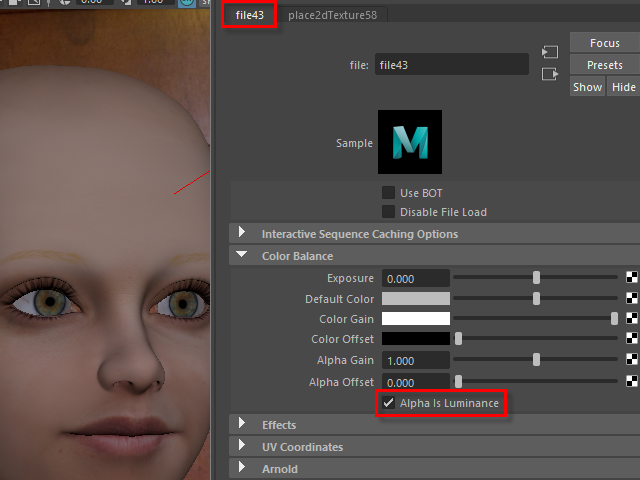Screen dimensions: 640x480
Task: Open the white Color Gain swatch
Action: tap(416, 319)
